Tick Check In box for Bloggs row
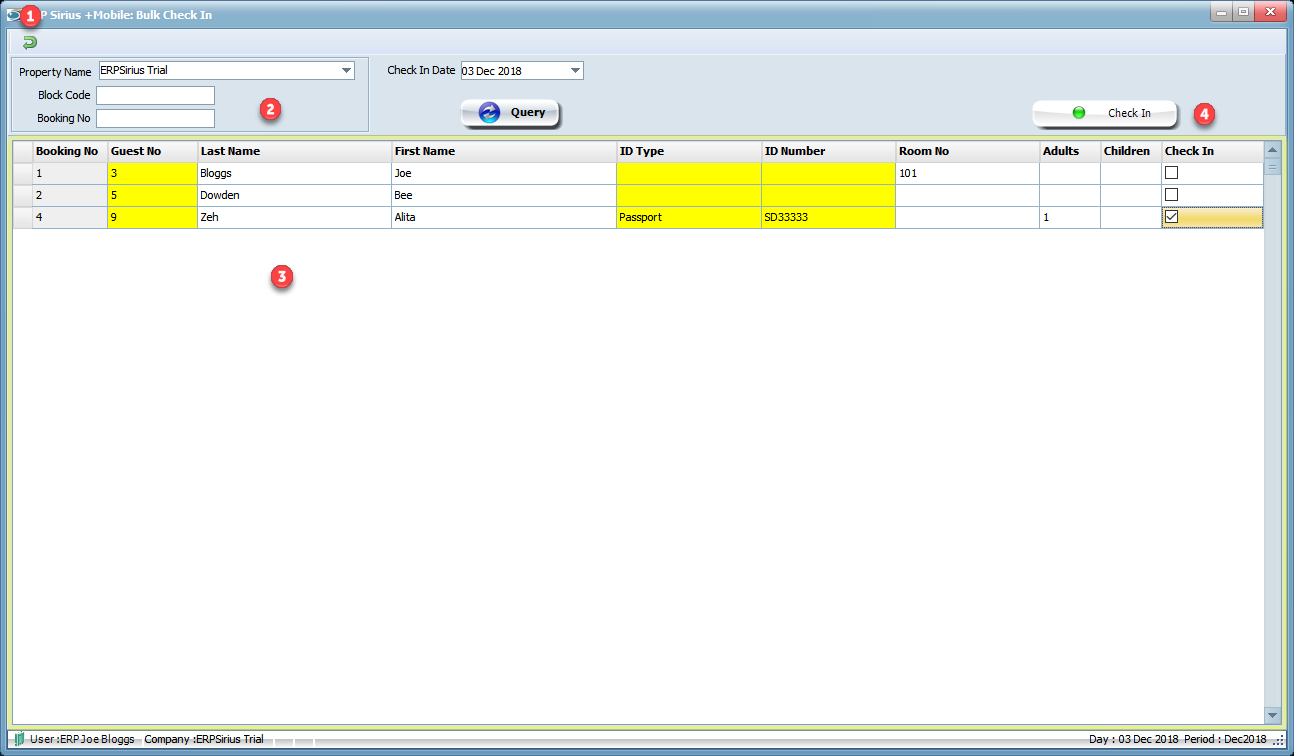The width and height of the screenshot is (1294, 756). (1172, 173)
